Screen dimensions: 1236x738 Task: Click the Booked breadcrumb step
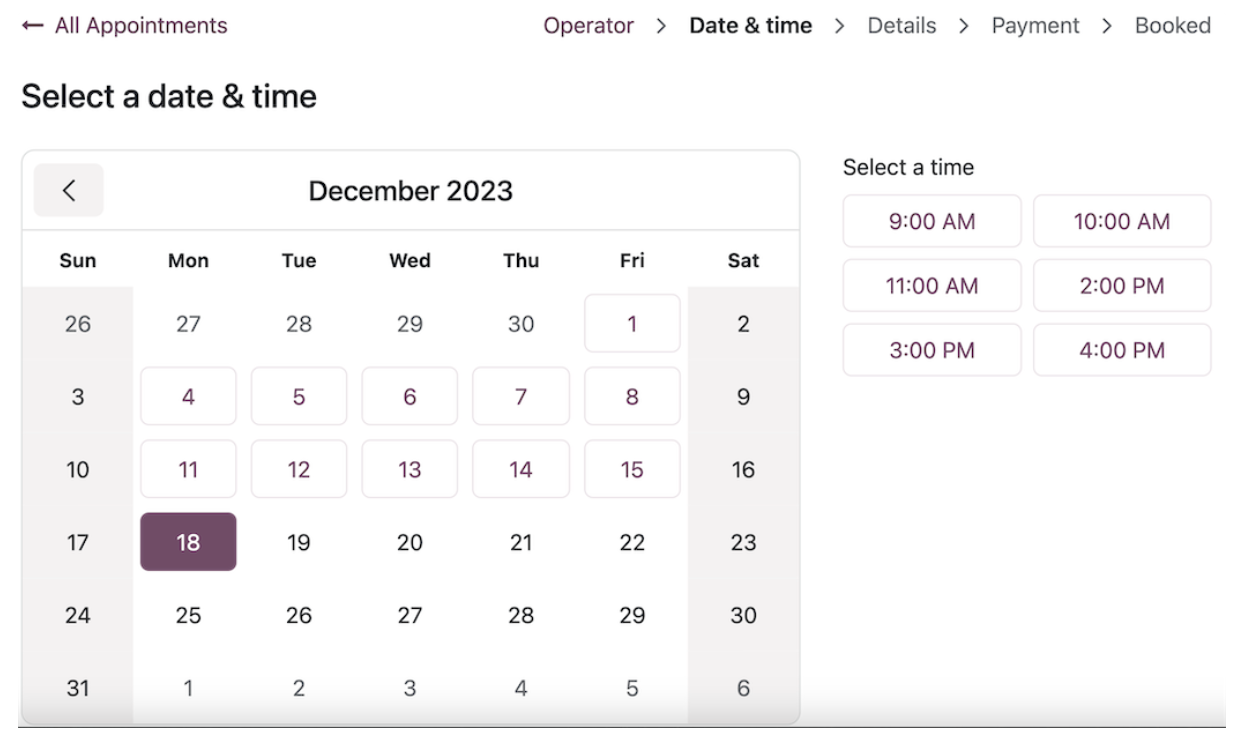(x=1174, y=25)
